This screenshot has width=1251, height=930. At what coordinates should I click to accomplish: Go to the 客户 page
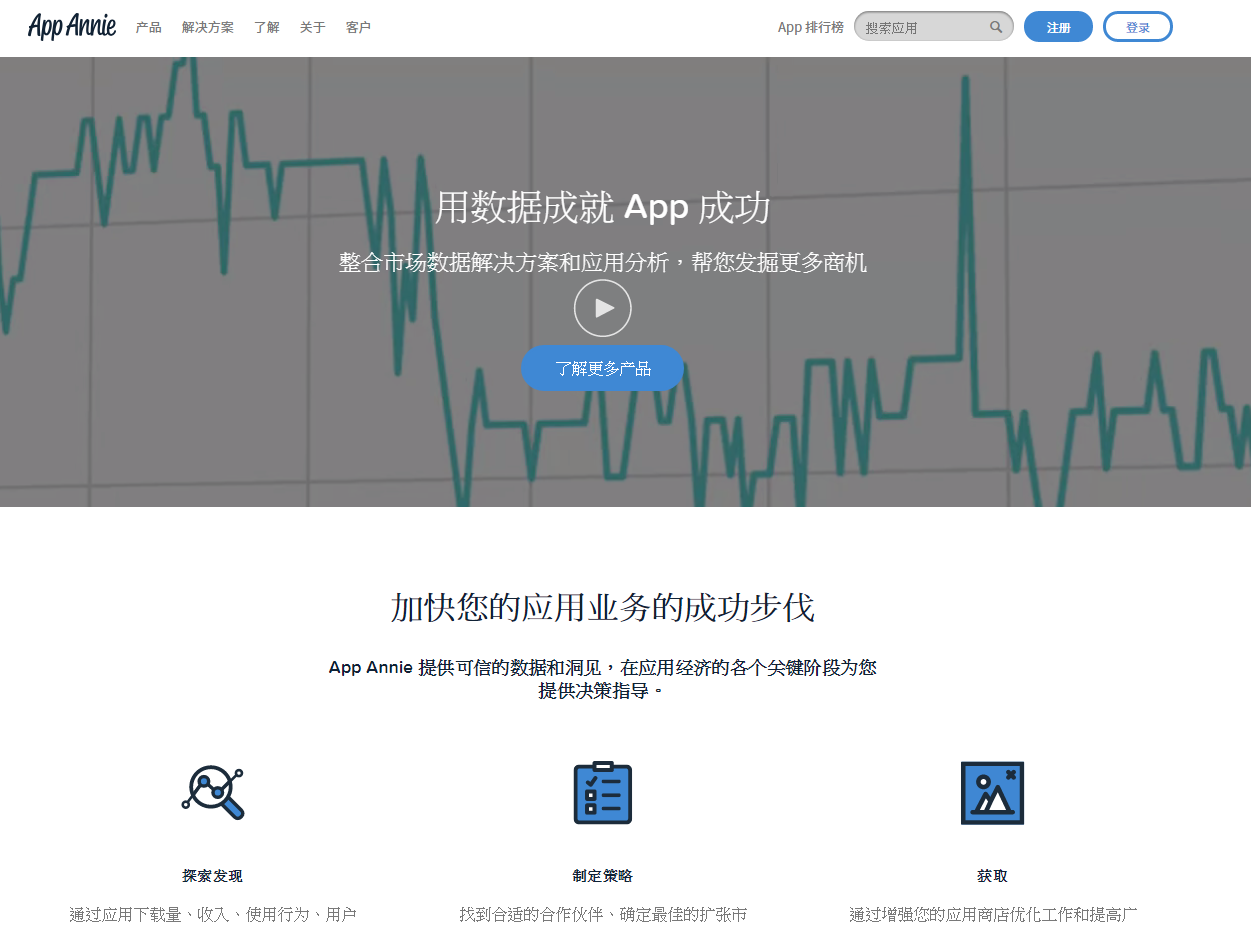[358, 28]
